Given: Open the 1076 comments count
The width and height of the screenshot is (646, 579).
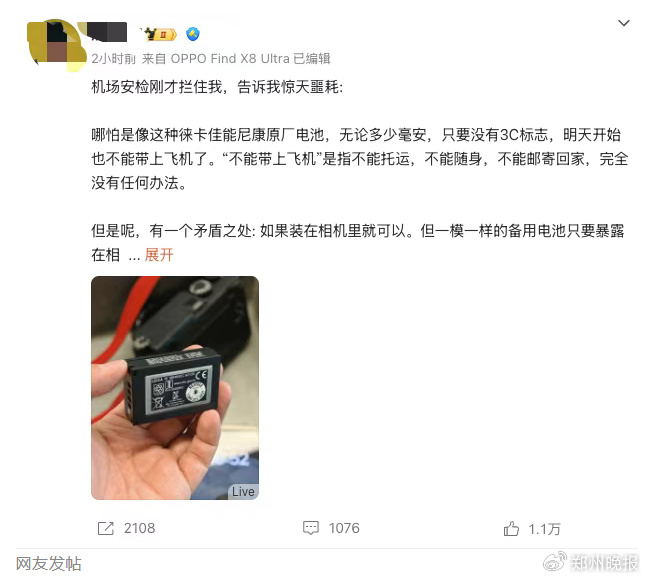Looking at the screenshot, I should (344, 528).
